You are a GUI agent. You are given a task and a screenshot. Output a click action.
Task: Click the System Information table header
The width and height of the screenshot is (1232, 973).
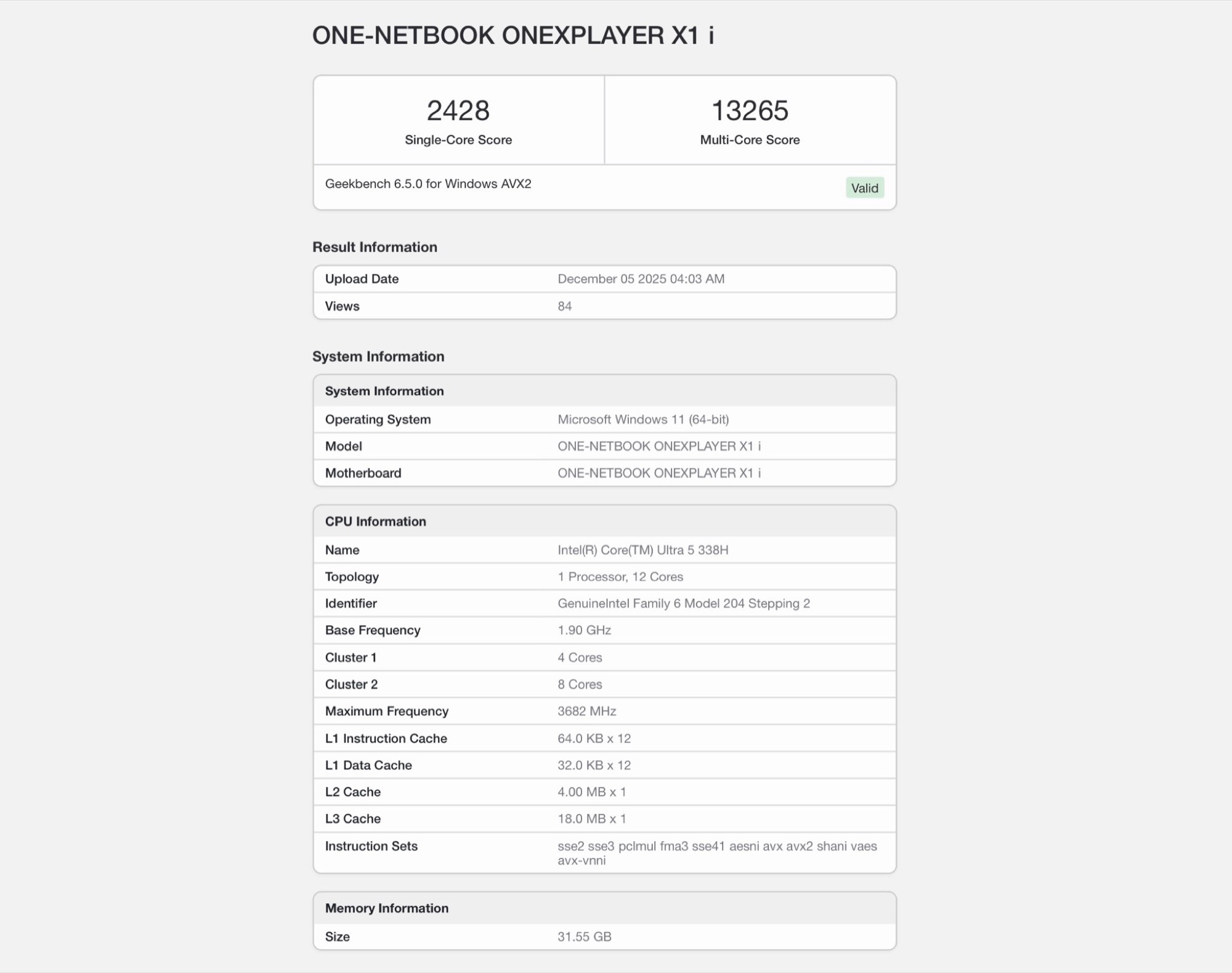(384, 391)
